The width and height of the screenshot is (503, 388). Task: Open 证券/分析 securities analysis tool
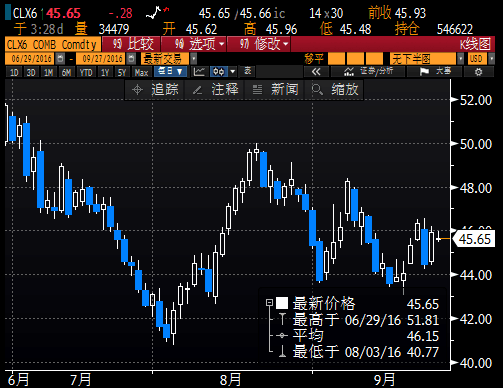coord(368,72)
